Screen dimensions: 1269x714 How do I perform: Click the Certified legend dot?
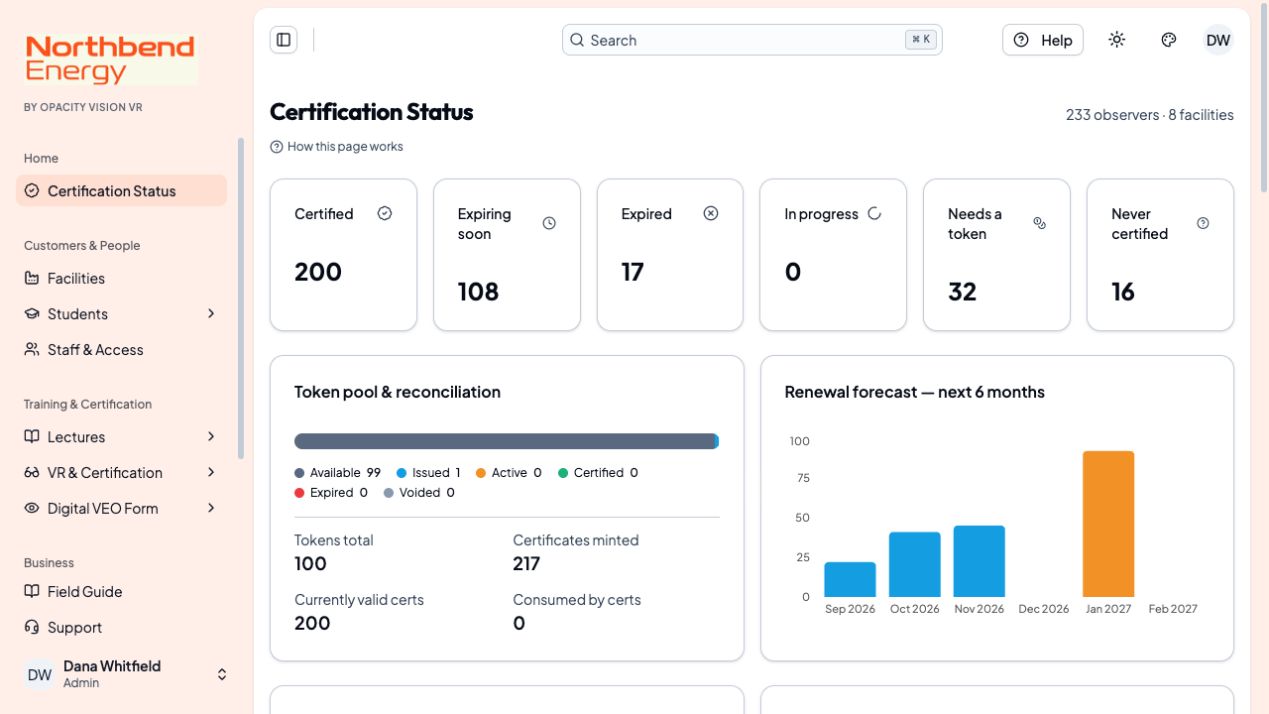pos(563,473)
